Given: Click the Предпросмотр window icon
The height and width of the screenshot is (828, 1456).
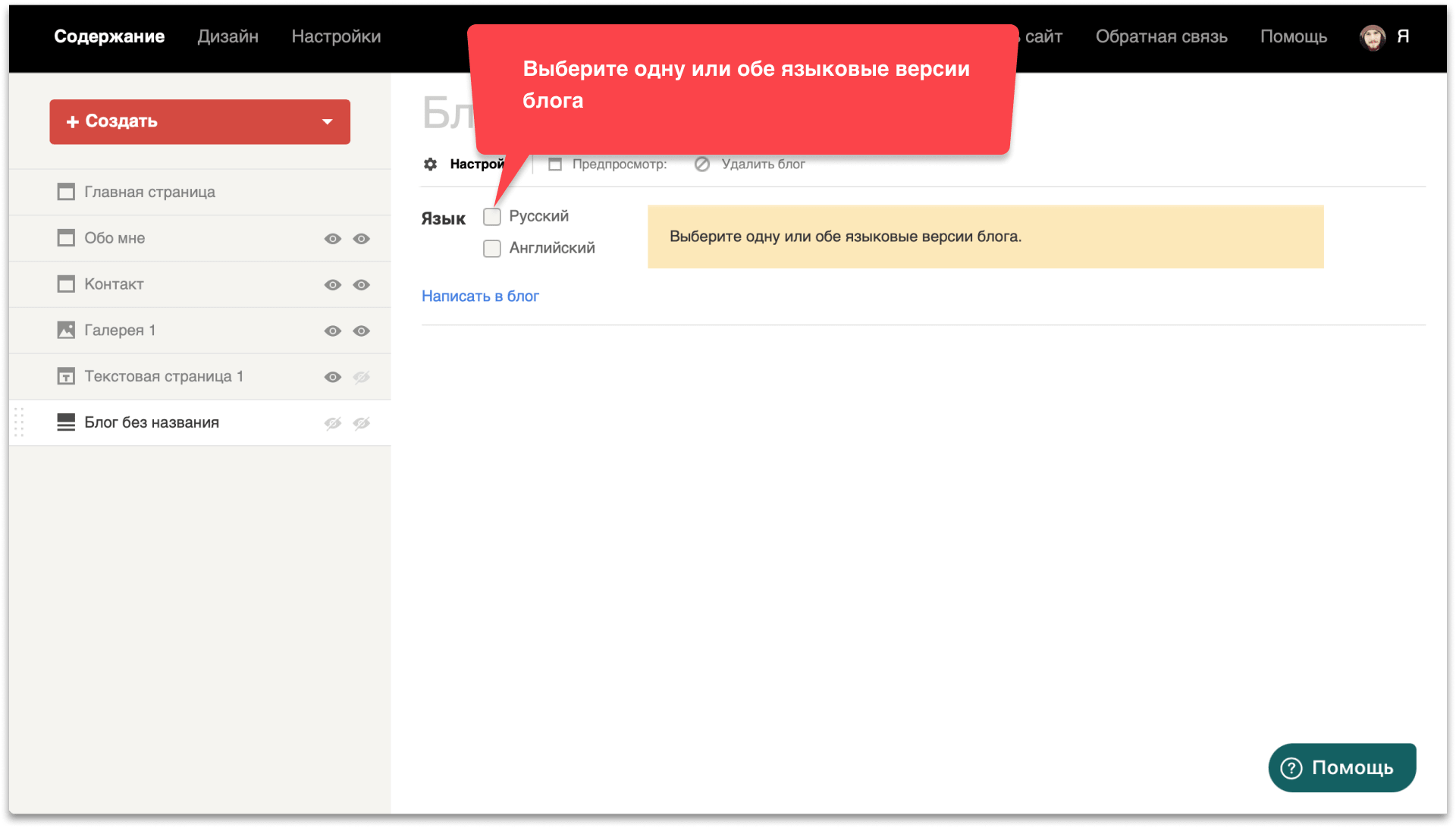Looking at the screenshot, I should pos(555,165).
